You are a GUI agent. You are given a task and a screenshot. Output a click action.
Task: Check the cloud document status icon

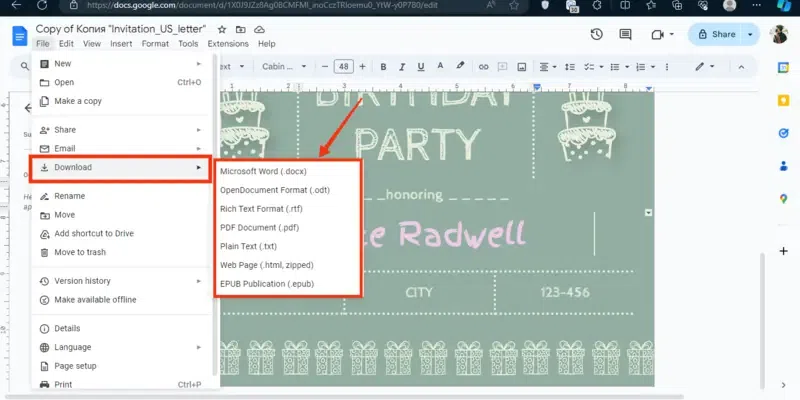pyautogui.click(x=259, y=29)
